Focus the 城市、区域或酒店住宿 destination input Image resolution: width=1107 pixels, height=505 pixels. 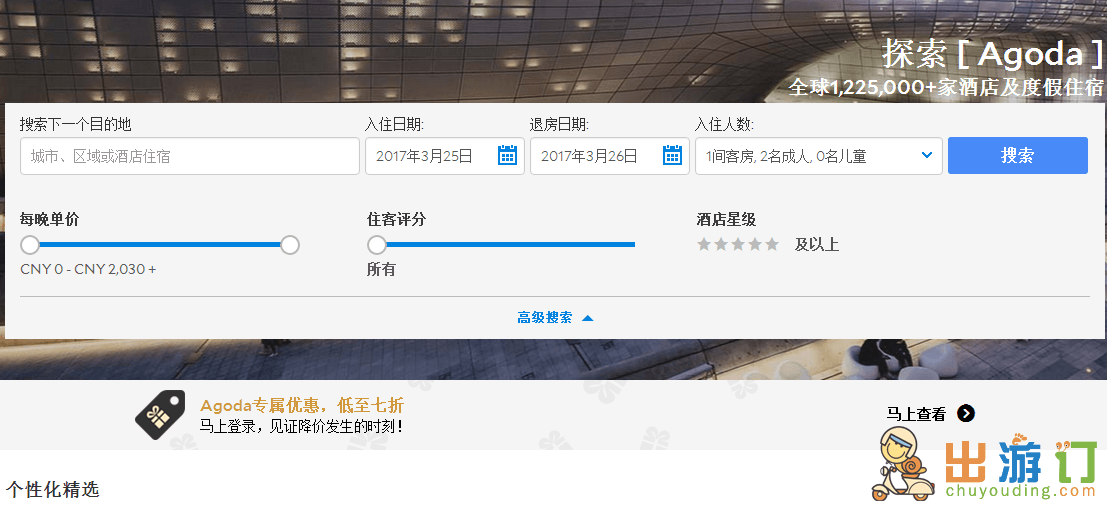tap(190, 156)
